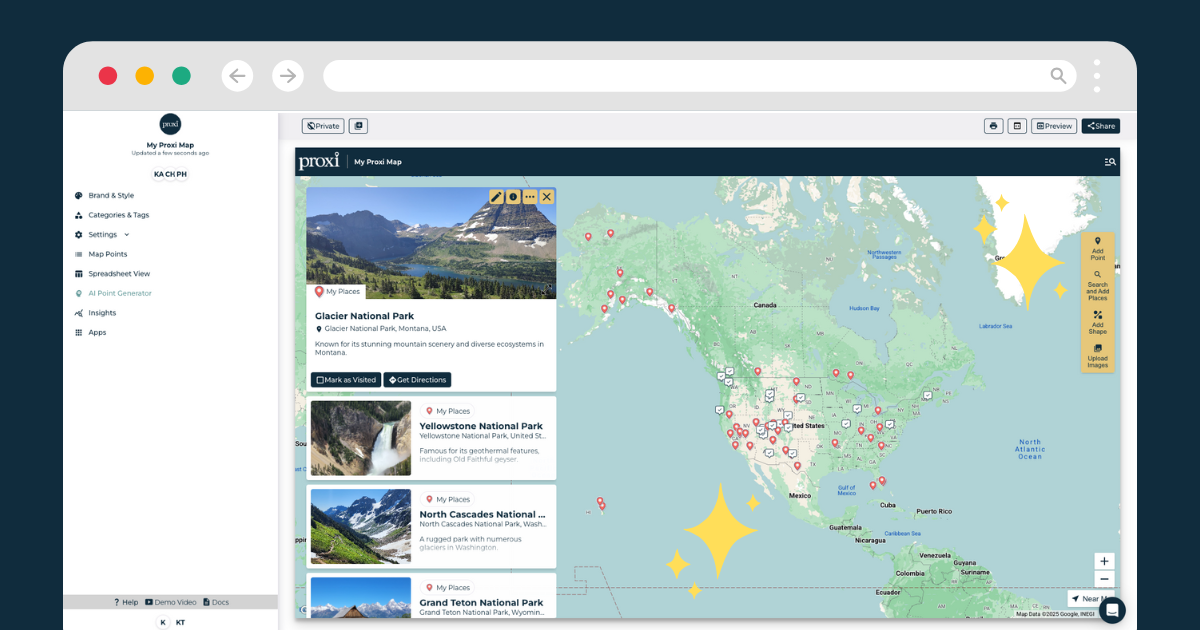The width and height of the screenshot is (1200, 630).
Task: Click the KA collaborator avatar
Action: [158, 174]
